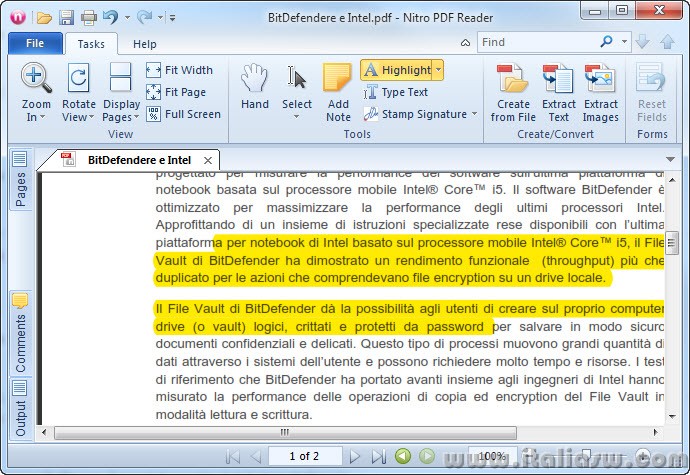Go to the next view green arrow
The image size is (690, 475).
tap(426, 456)
